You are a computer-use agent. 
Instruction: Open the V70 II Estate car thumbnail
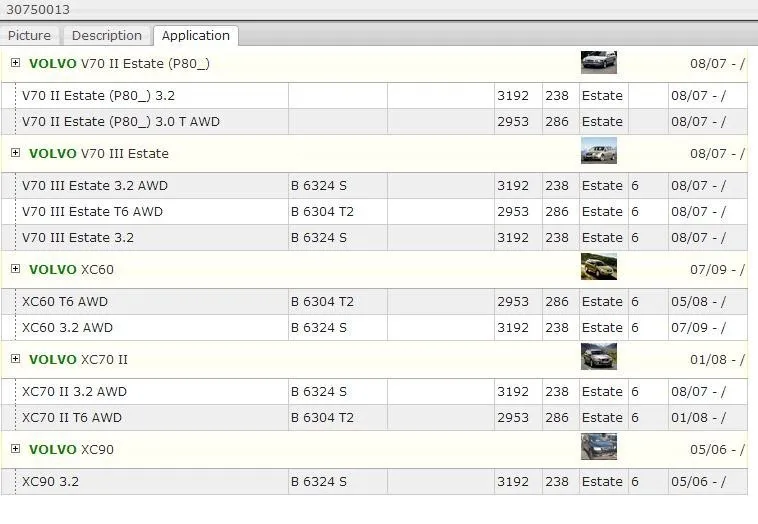[x=599, y=62]
